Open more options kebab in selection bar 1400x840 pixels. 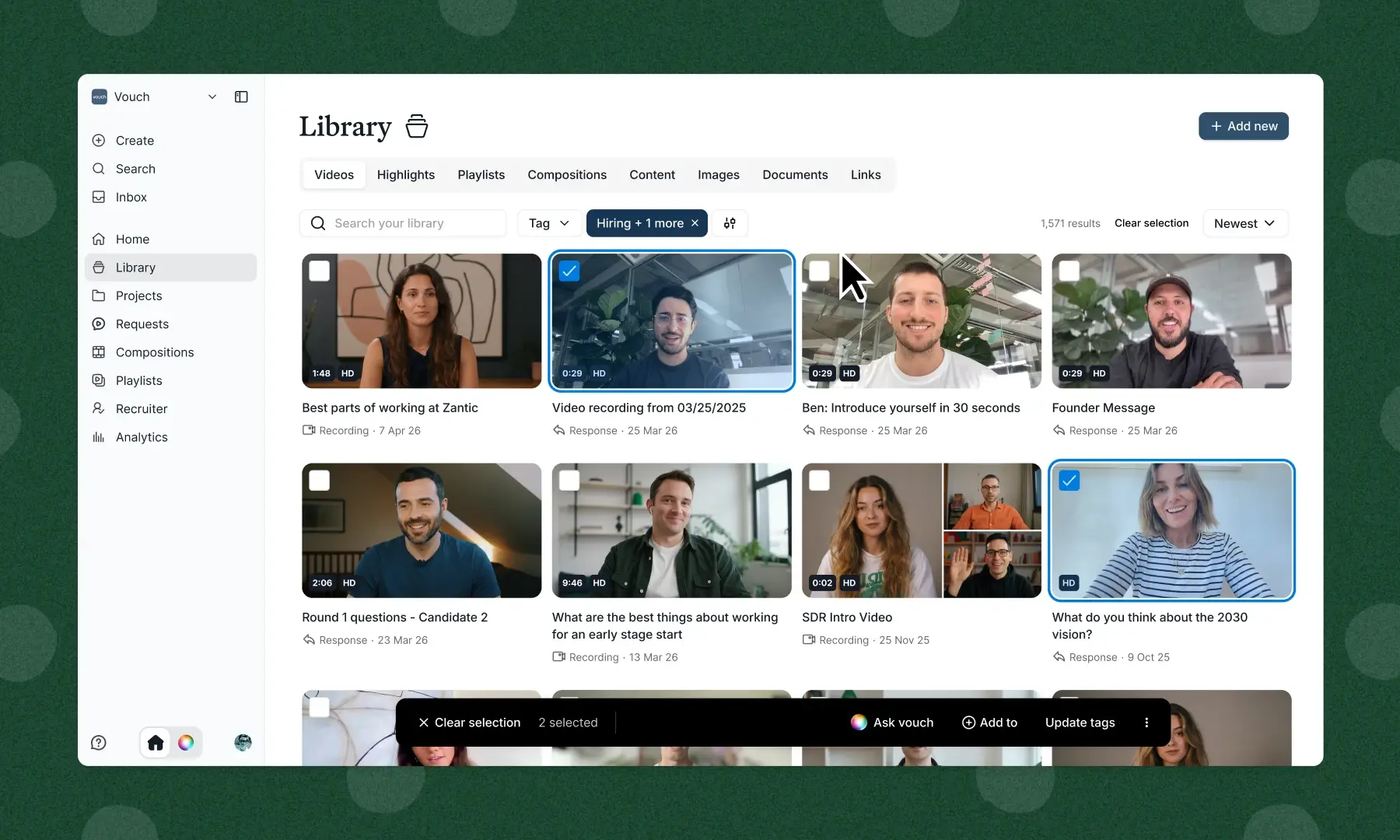click(x=1146, y=723)
